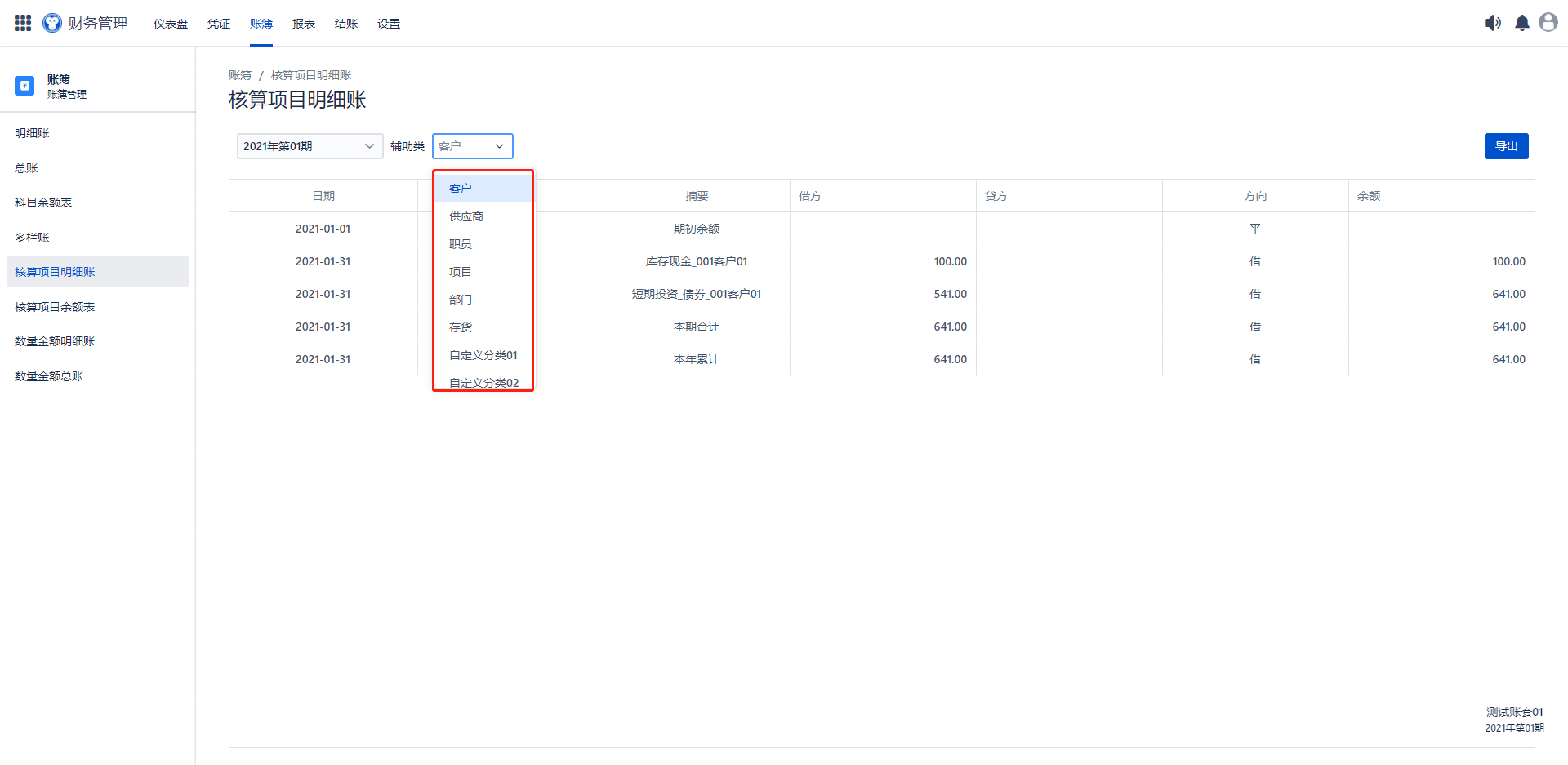Navigate to 核算项目余额表 in sidebar
Screen dimensions: 1568x765
(55, 307)
